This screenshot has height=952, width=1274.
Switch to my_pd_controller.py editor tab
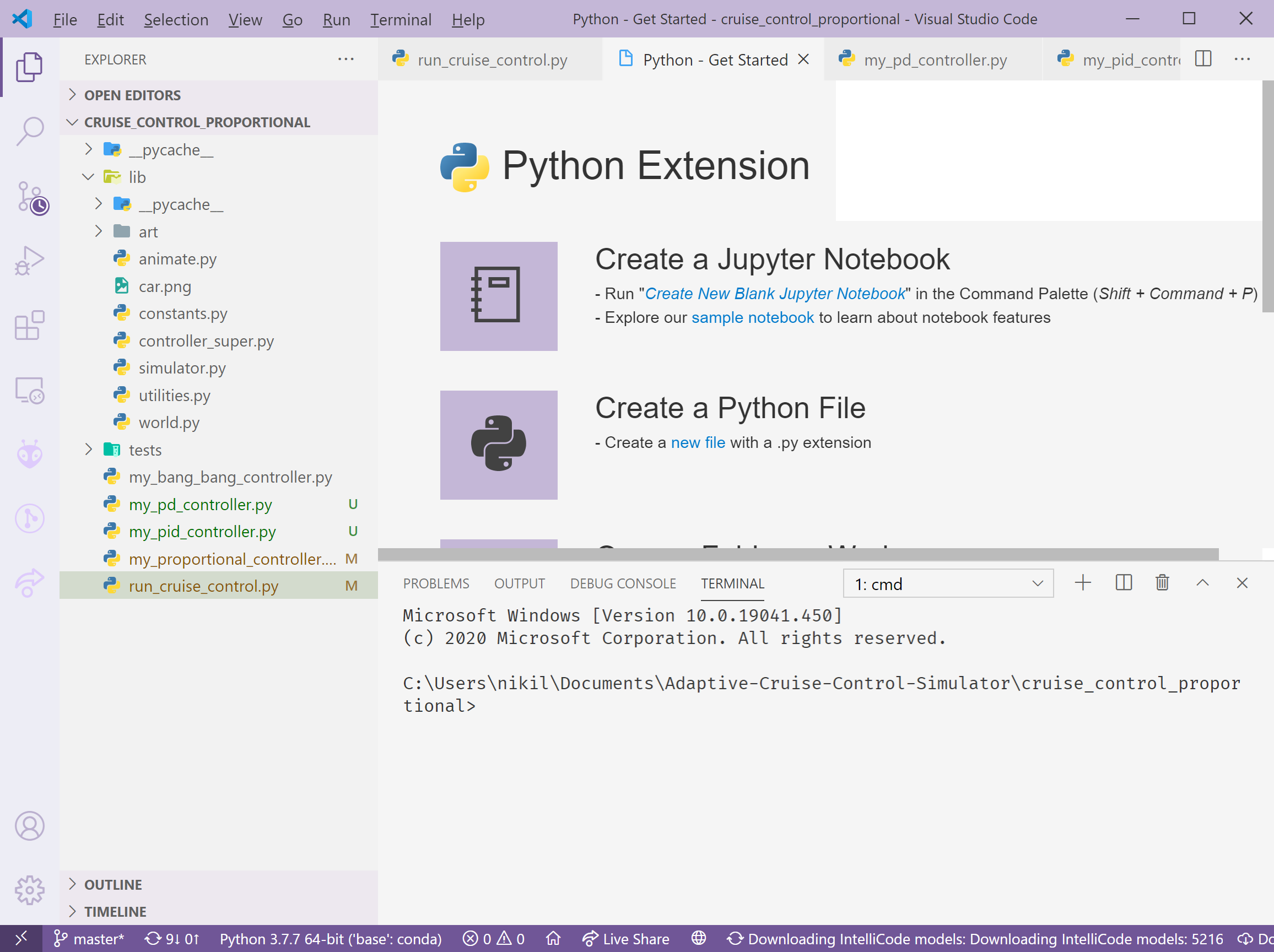click(933, 59)
